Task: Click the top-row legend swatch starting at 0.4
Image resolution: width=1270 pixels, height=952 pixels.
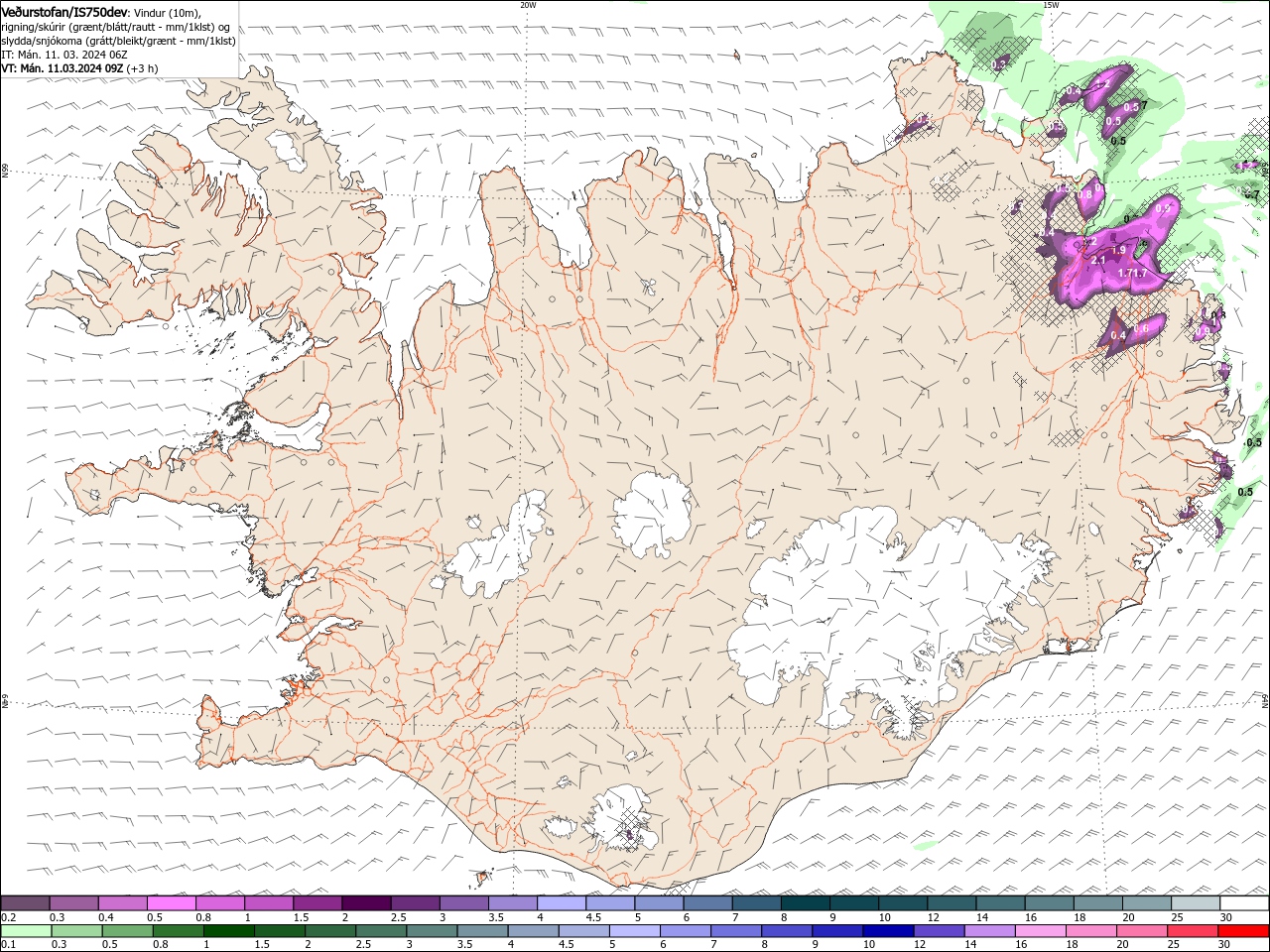Action: (122, 903)
